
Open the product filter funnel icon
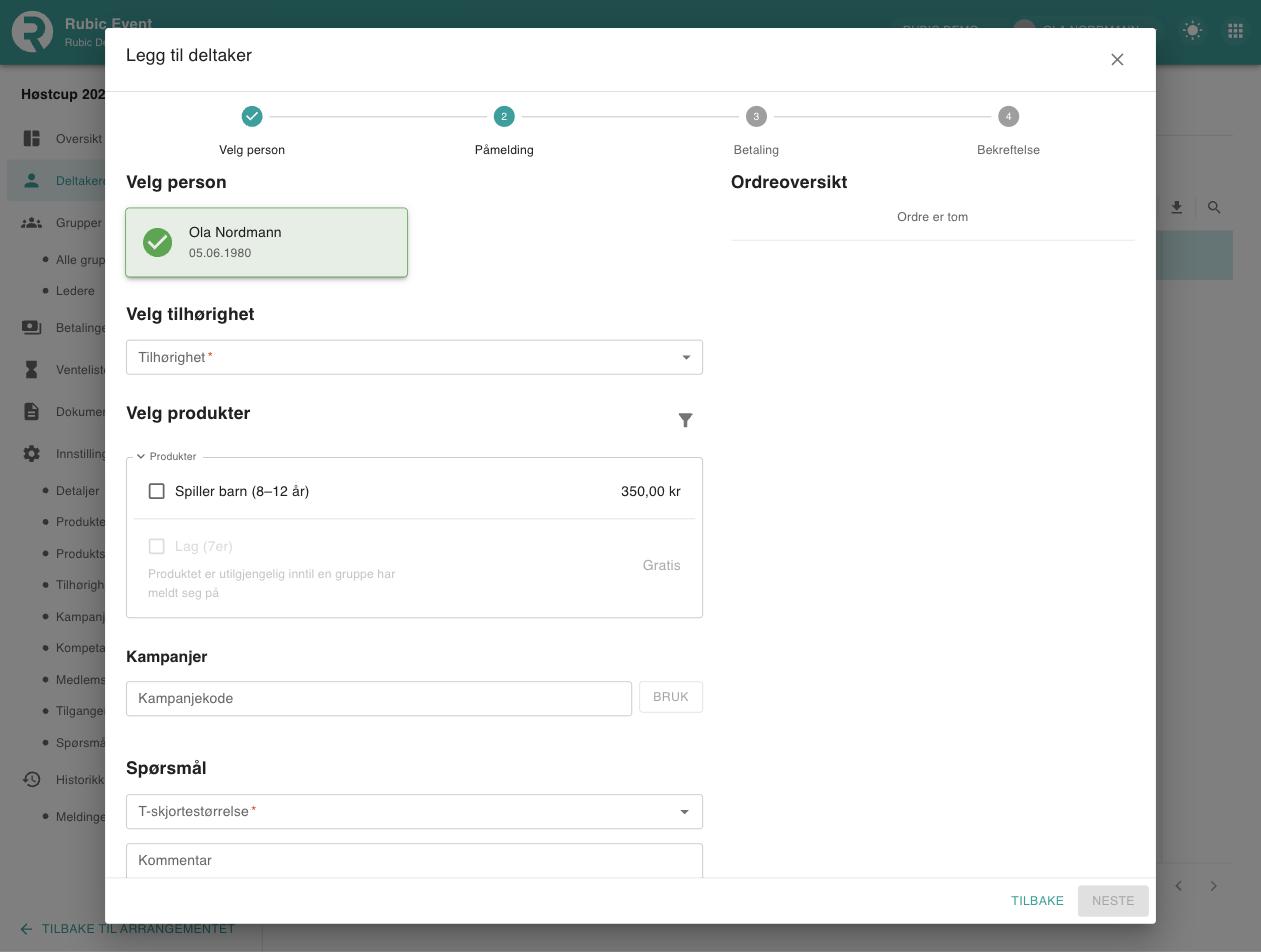(685, 421)
